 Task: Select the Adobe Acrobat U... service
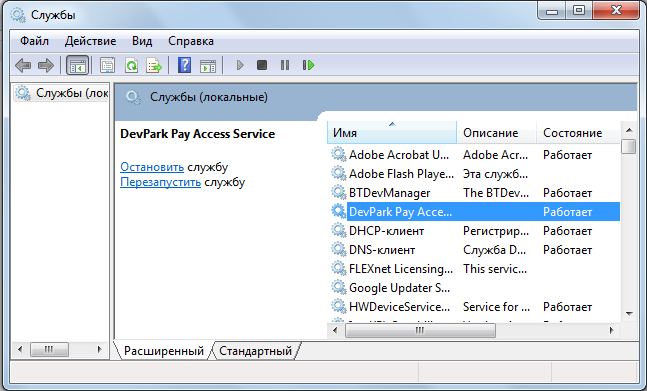[399, 155]
